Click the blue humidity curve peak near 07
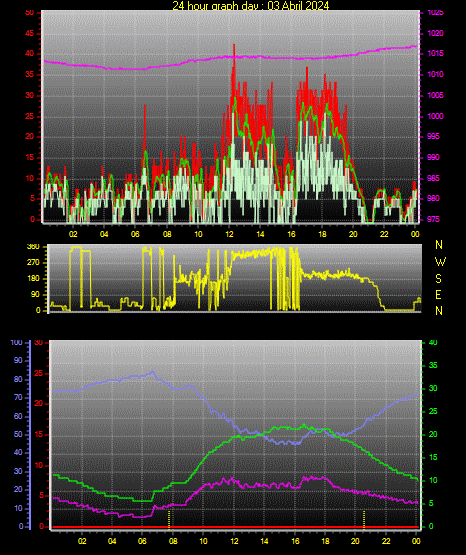The height and width of the screenshot is (555, 466). point(153,372)
